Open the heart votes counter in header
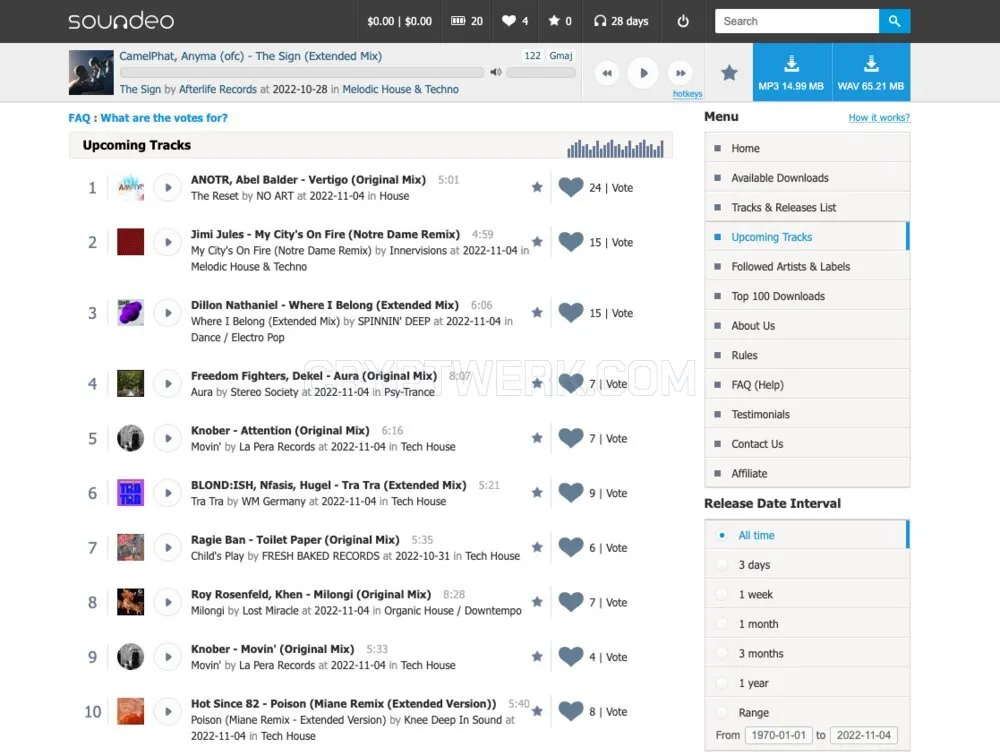This screenshot has width=1000, height=756. (x=515, y=21)
